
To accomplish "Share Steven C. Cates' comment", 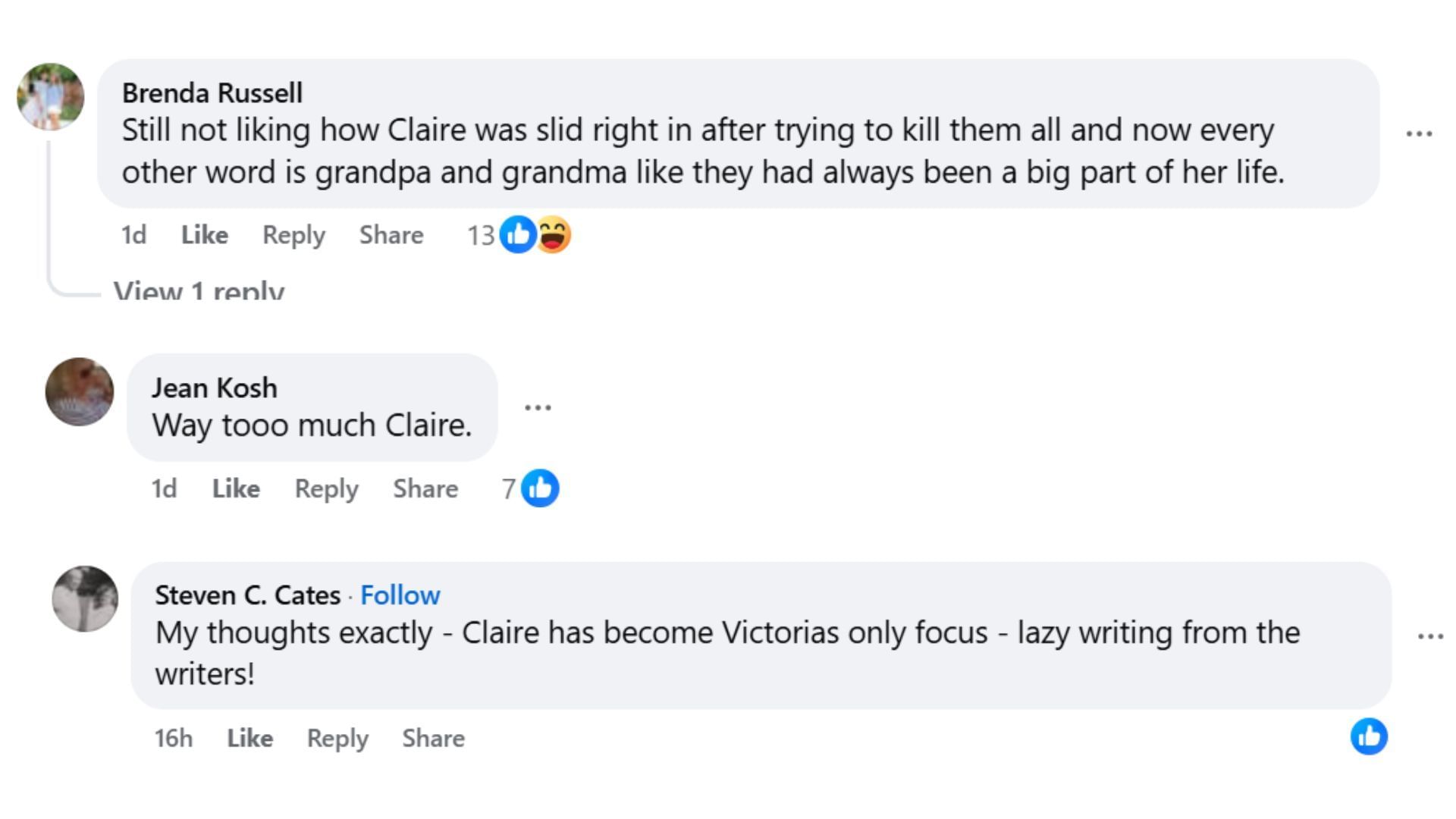I will (433, 738).
